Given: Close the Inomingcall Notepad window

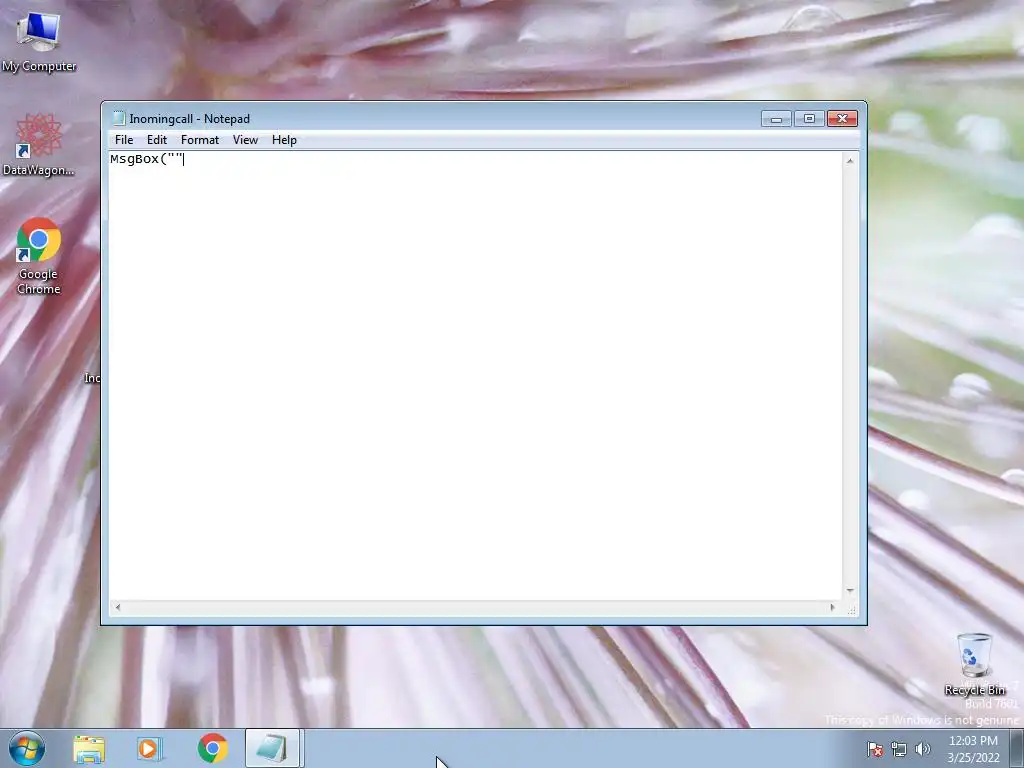Looking at the screenshot, I should point(842,118).
